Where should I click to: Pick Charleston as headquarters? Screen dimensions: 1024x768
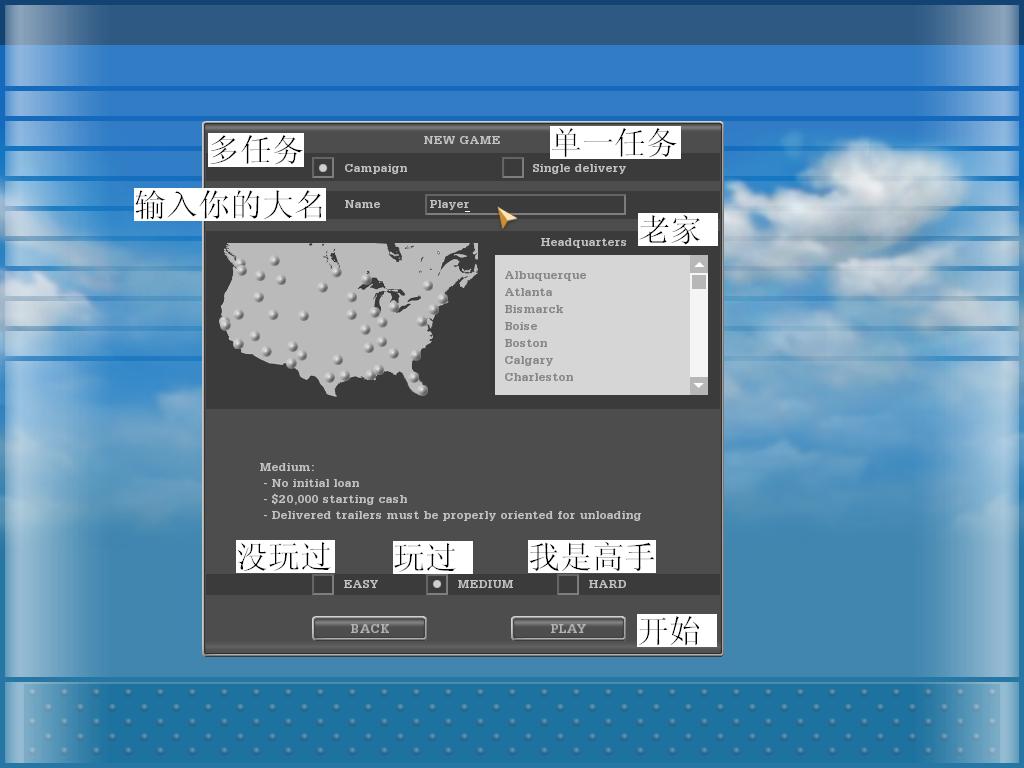pyautogui.click(x=539, y=377)
